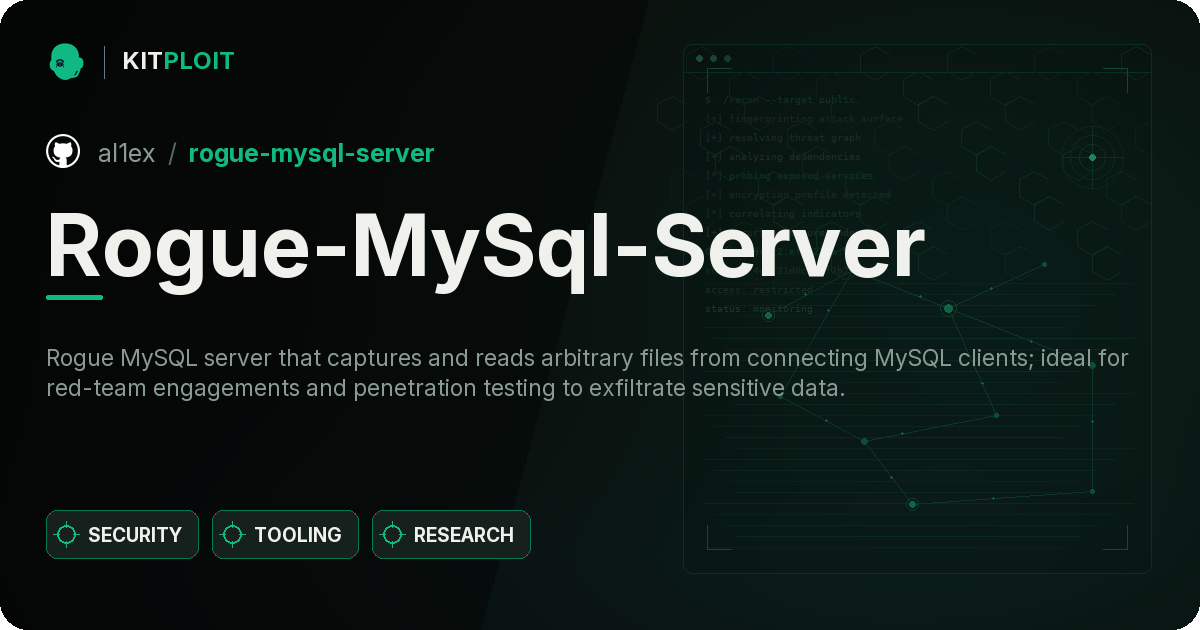Click the GitHub octocat icon

point(63,152)
